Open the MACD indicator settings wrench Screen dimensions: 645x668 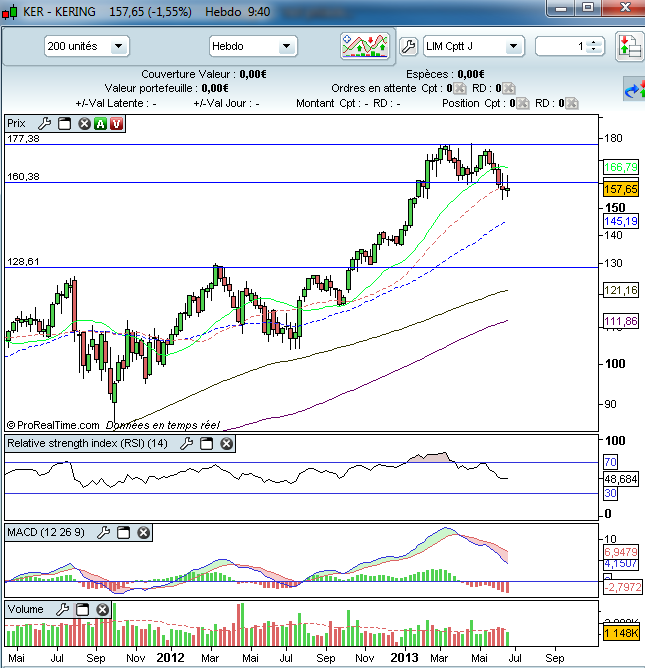coord(104,533)
